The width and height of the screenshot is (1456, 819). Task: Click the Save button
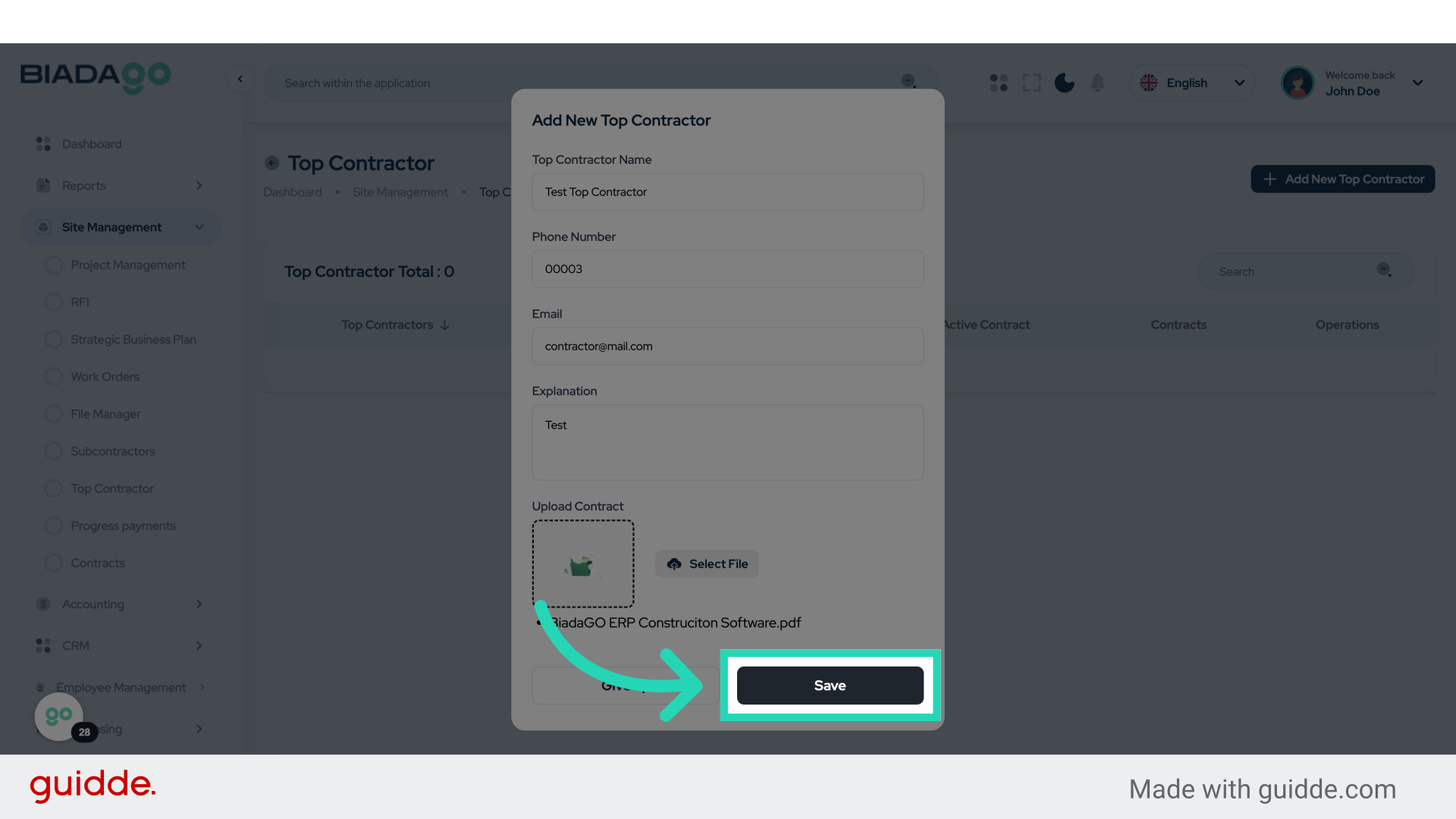click(x=830, y=686)
